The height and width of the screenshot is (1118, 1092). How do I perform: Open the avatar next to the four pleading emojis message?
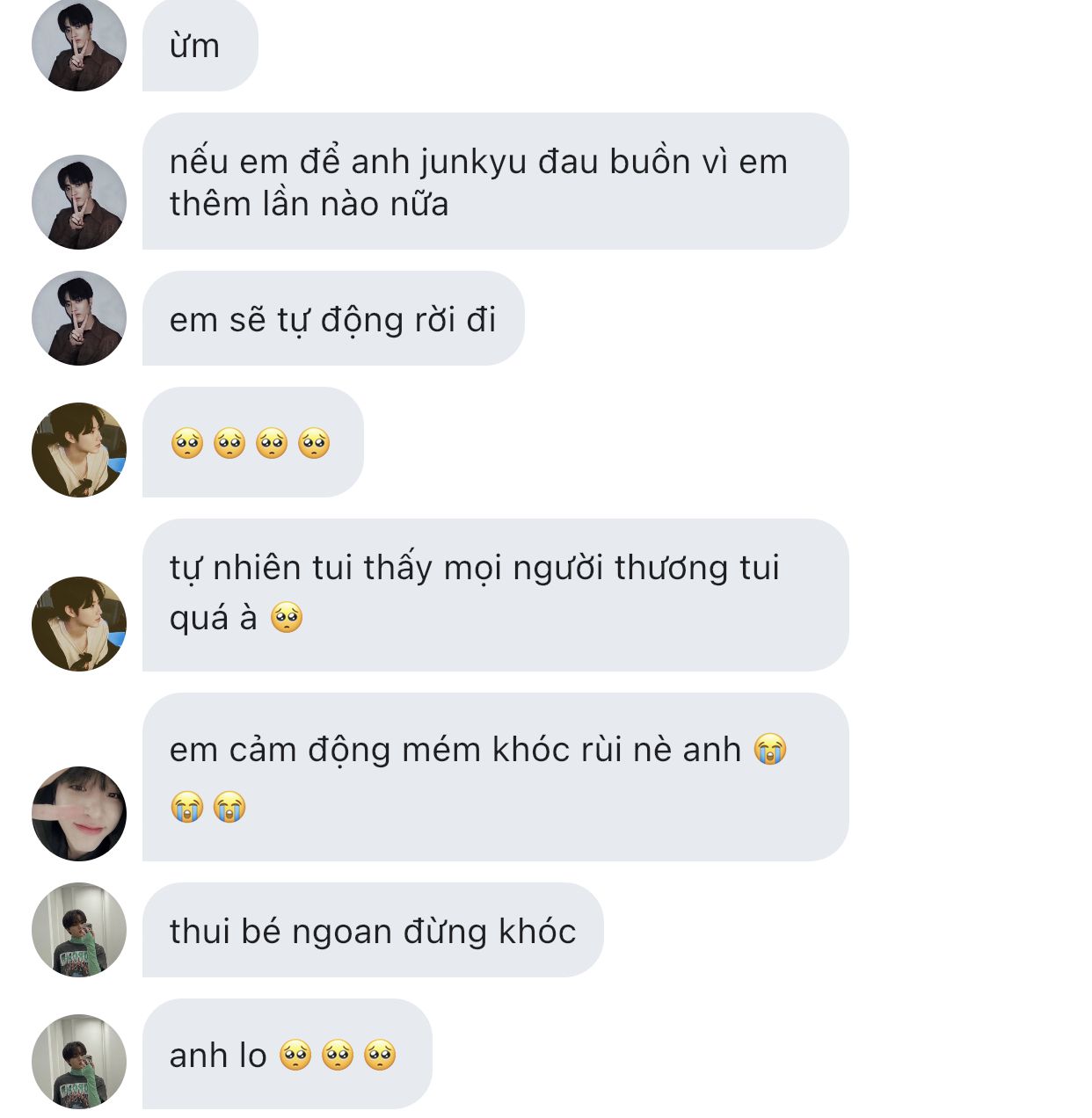(x=79, y=450)
